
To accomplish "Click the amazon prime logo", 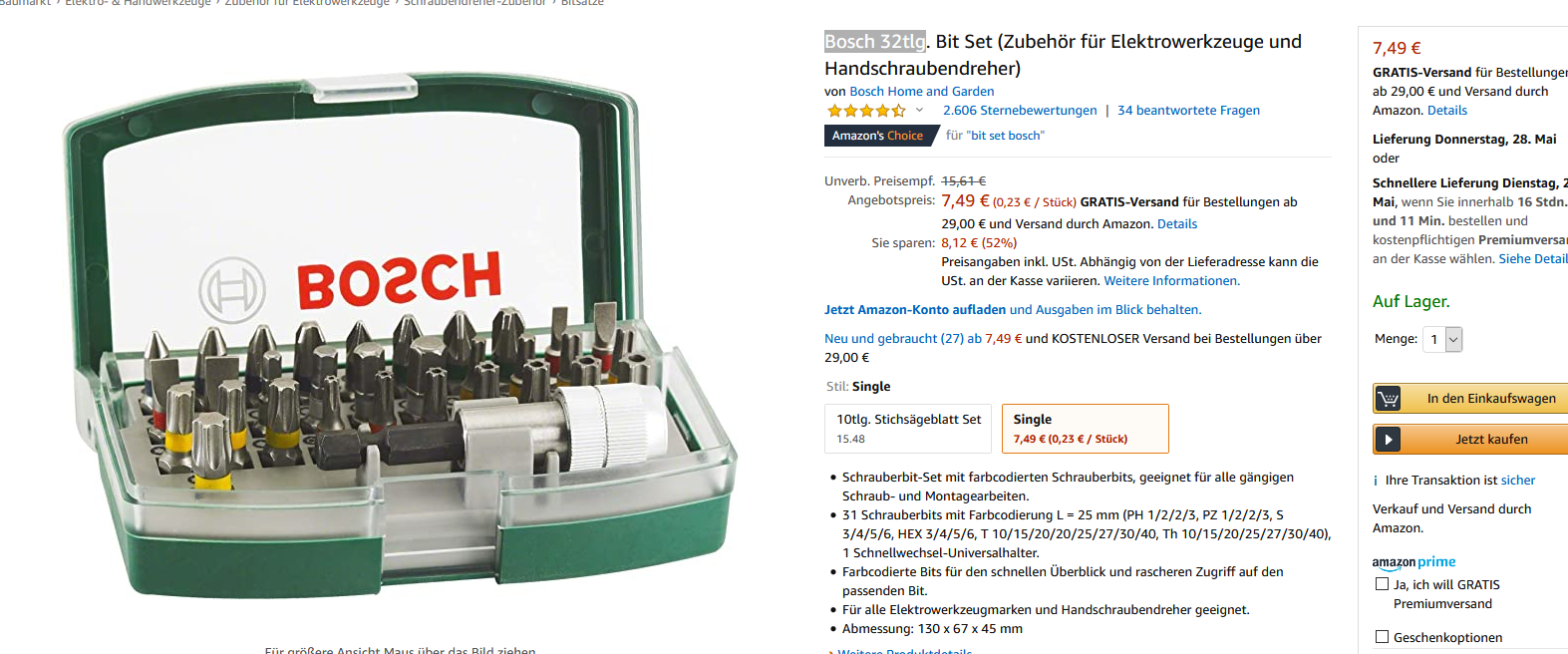I will pos(1413,562).
